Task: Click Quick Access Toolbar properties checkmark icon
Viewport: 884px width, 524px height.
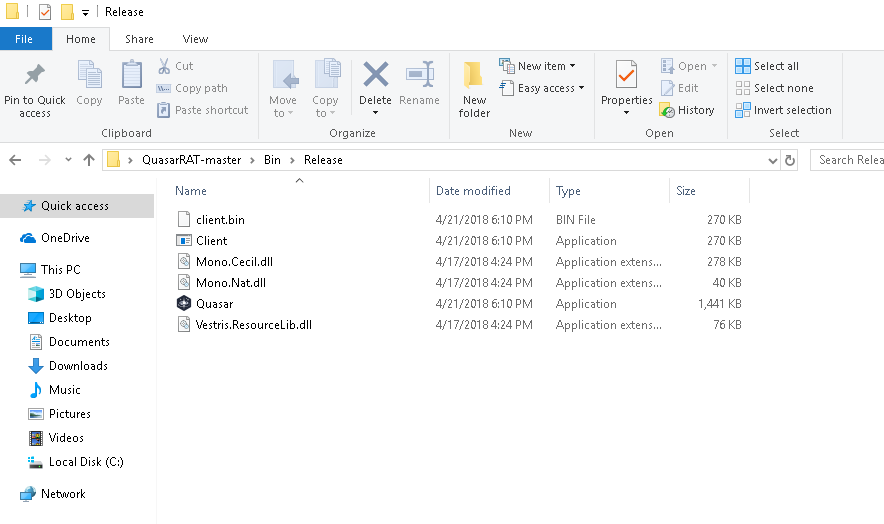Action: click(x=45, y=12)
